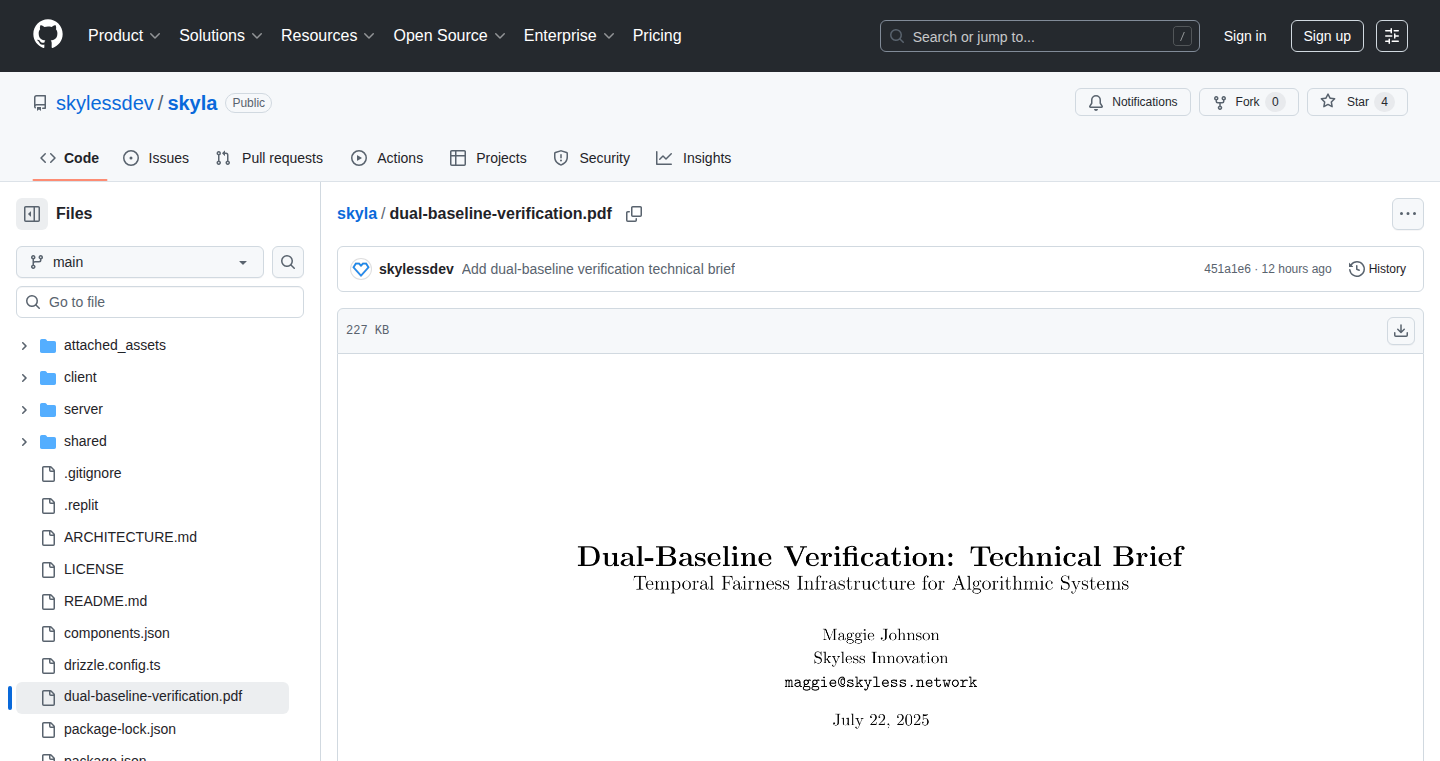The image size is (1440, 761).
Task: Open the main branch selector dropdown
Action: tap(140, 262)
